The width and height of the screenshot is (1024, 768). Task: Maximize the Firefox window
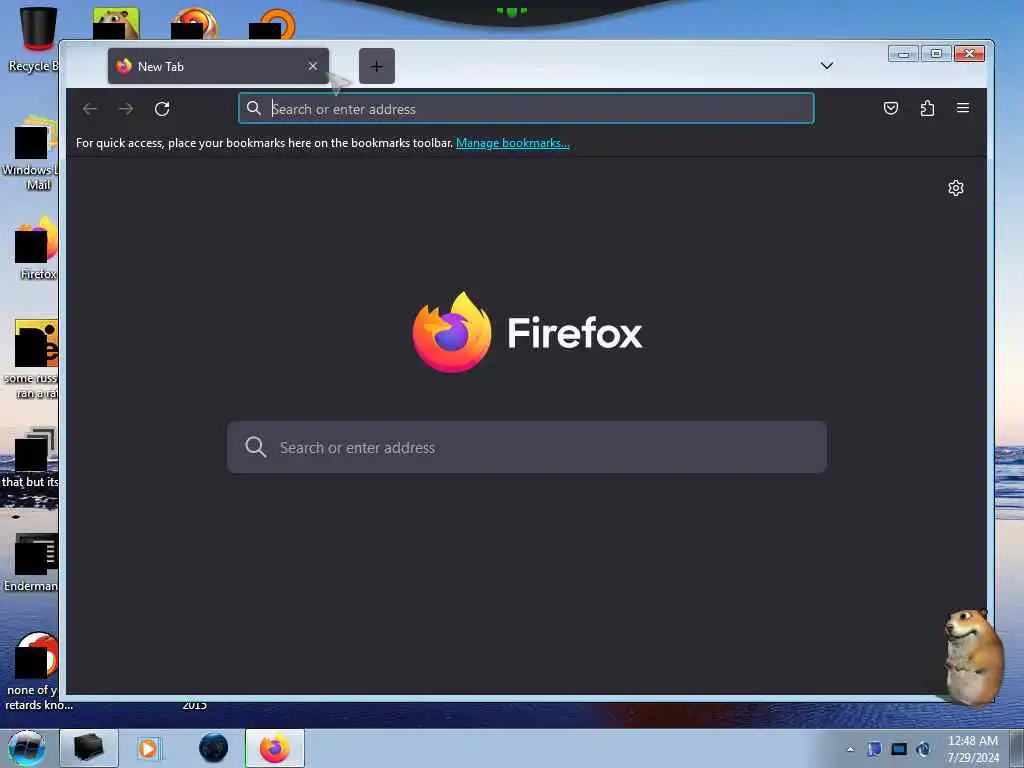coord(936,54)
